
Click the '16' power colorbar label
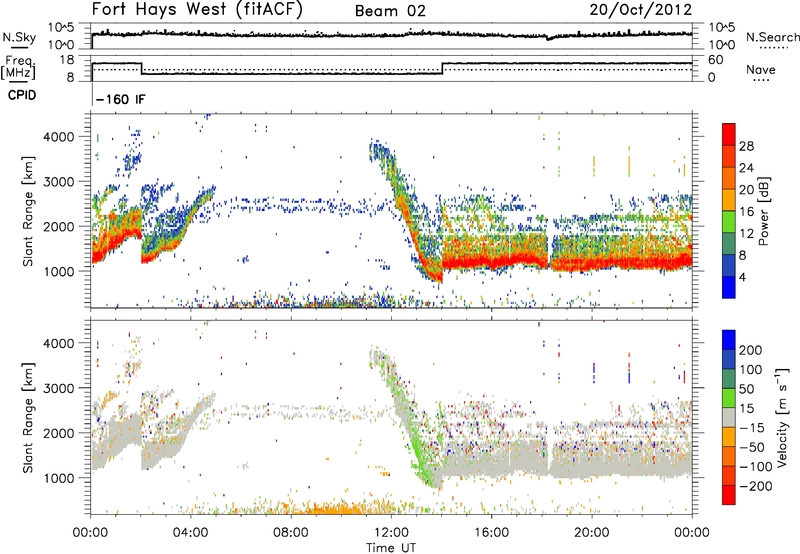(x=746, y=211)
